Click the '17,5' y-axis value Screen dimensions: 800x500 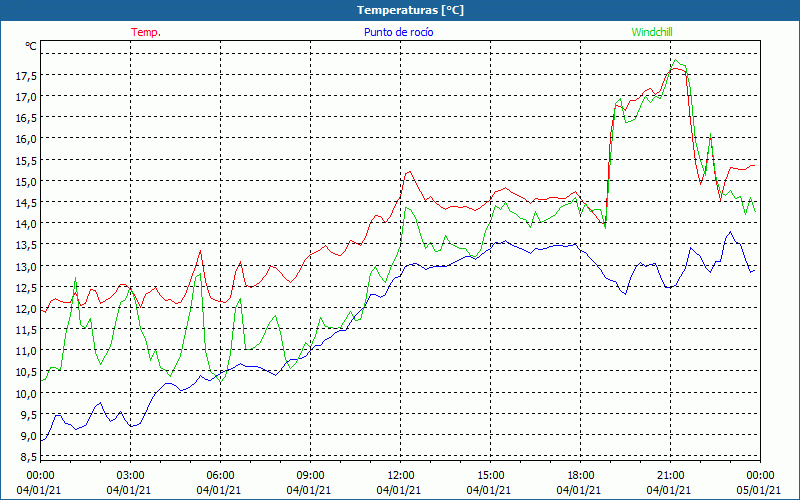pos(27,76)
